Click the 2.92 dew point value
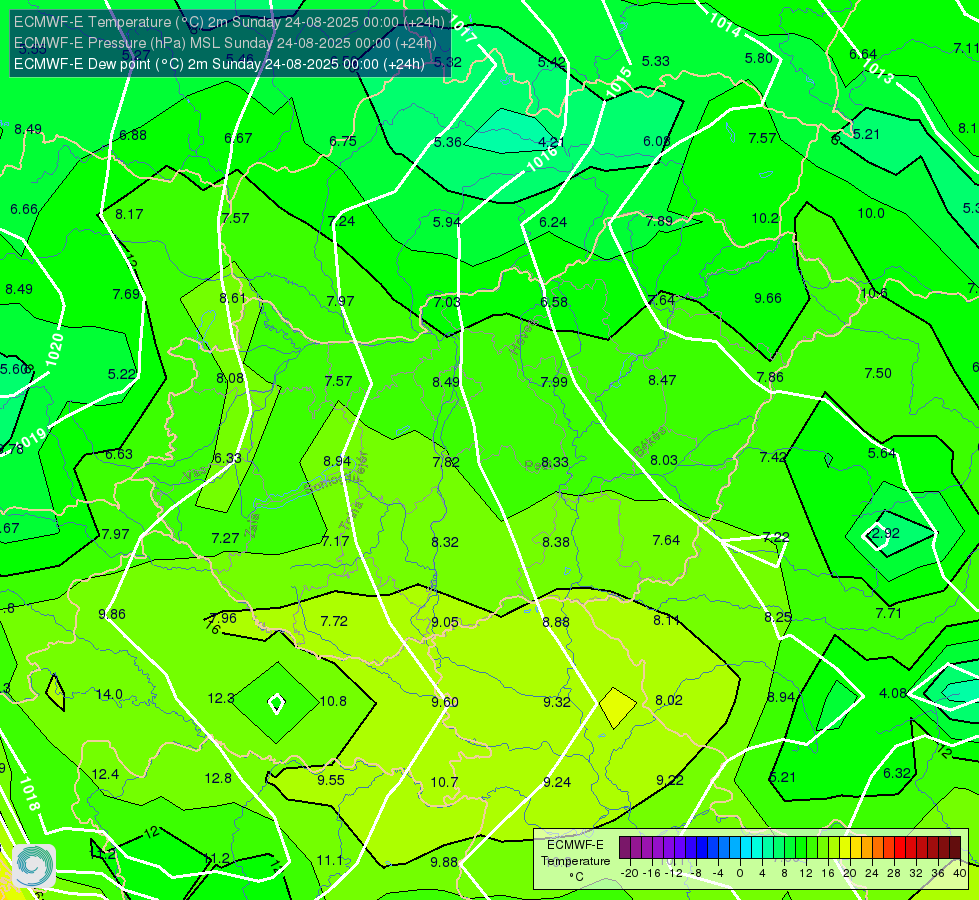 click(885, 533)
